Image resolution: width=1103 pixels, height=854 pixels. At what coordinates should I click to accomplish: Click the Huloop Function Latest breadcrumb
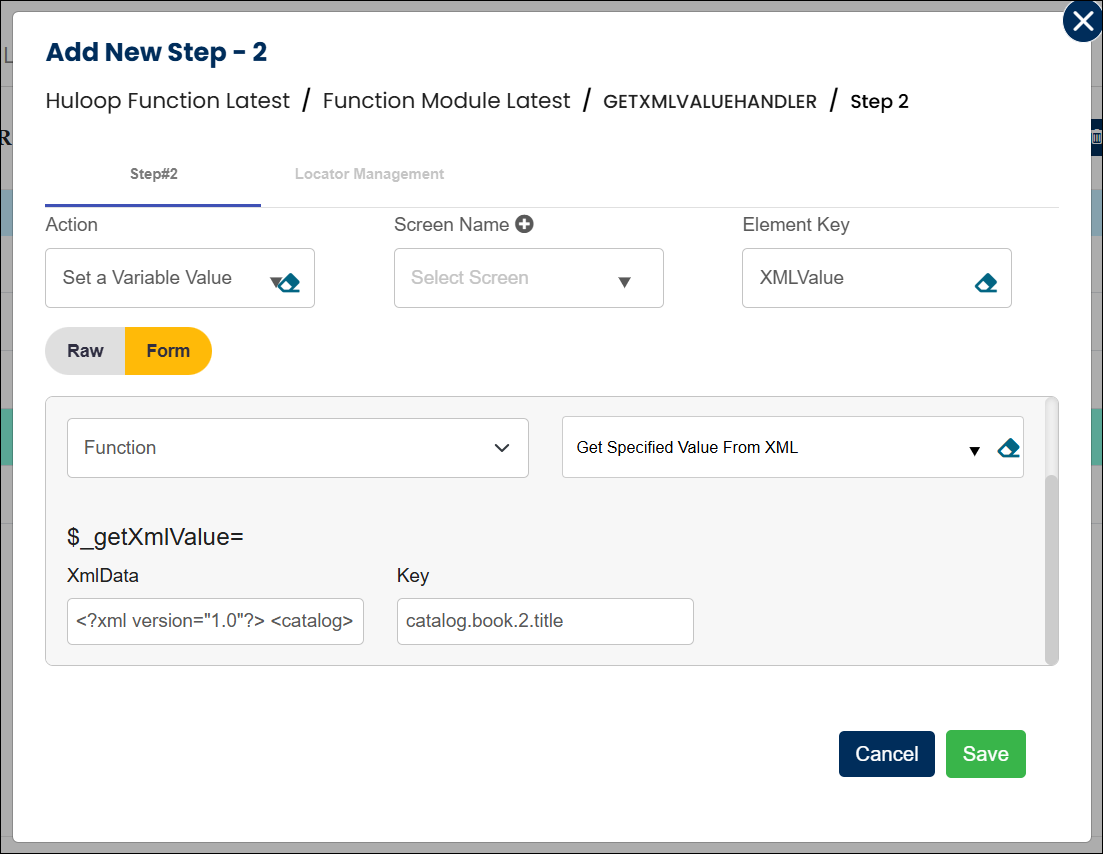tap(168, 101)
